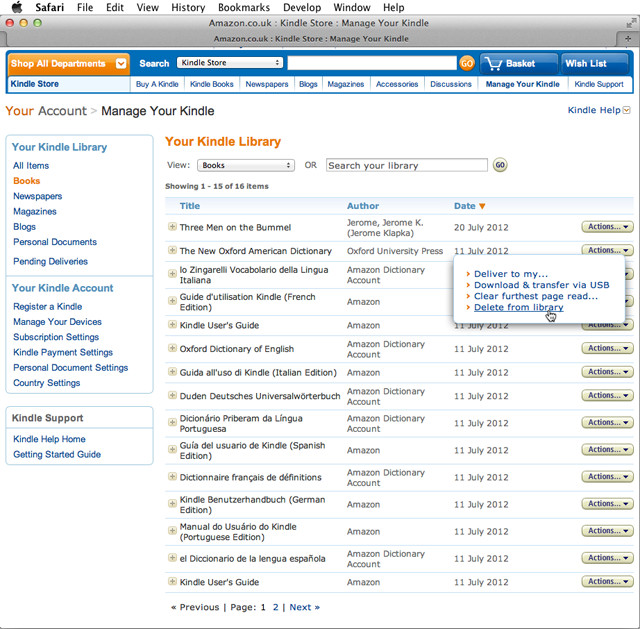Go to Newspapers nav tab
This screenshot has width=640, height=629.
coord(267,84)
